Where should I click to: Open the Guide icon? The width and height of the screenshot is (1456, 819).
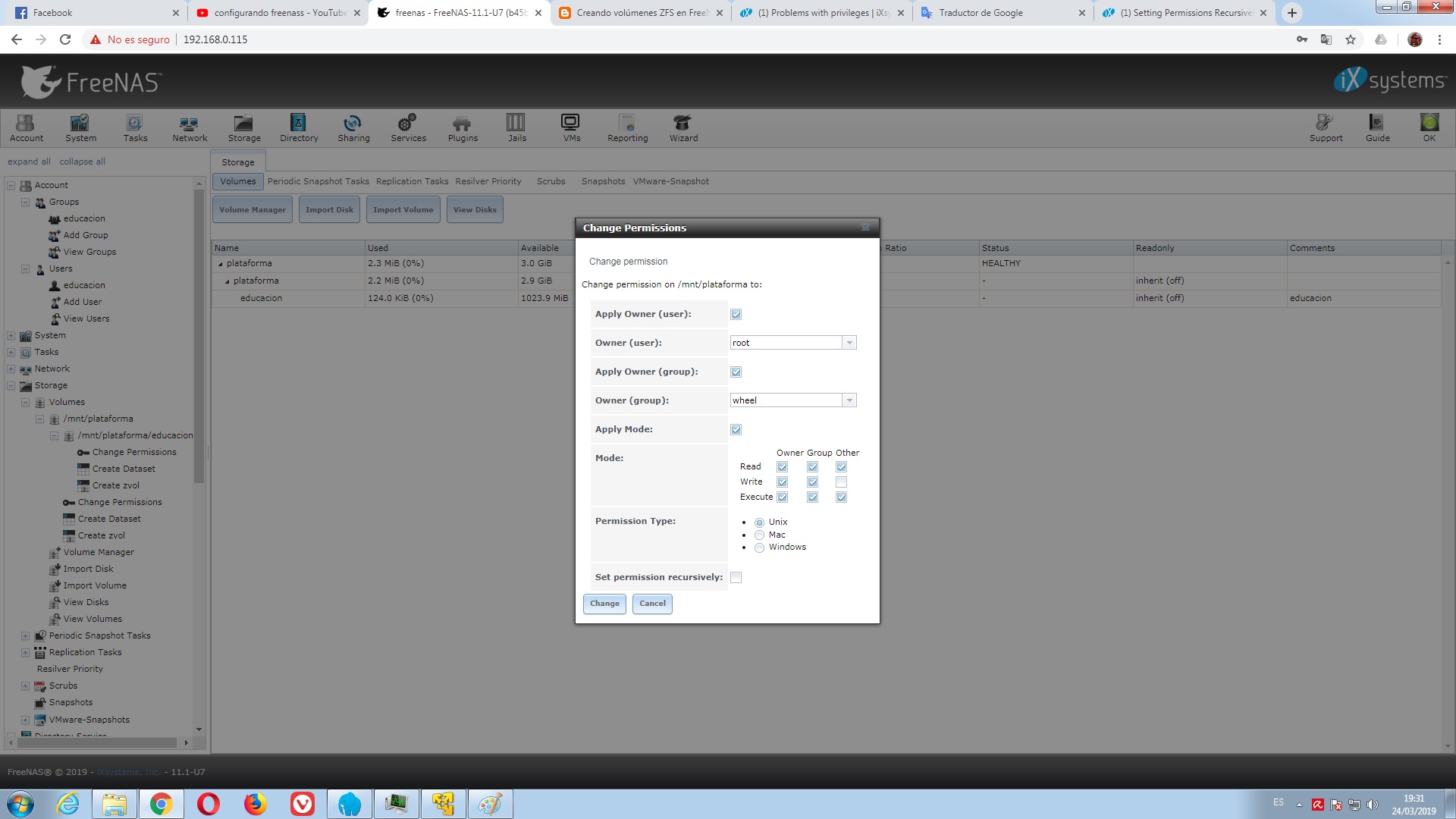tap(1377, 127)
